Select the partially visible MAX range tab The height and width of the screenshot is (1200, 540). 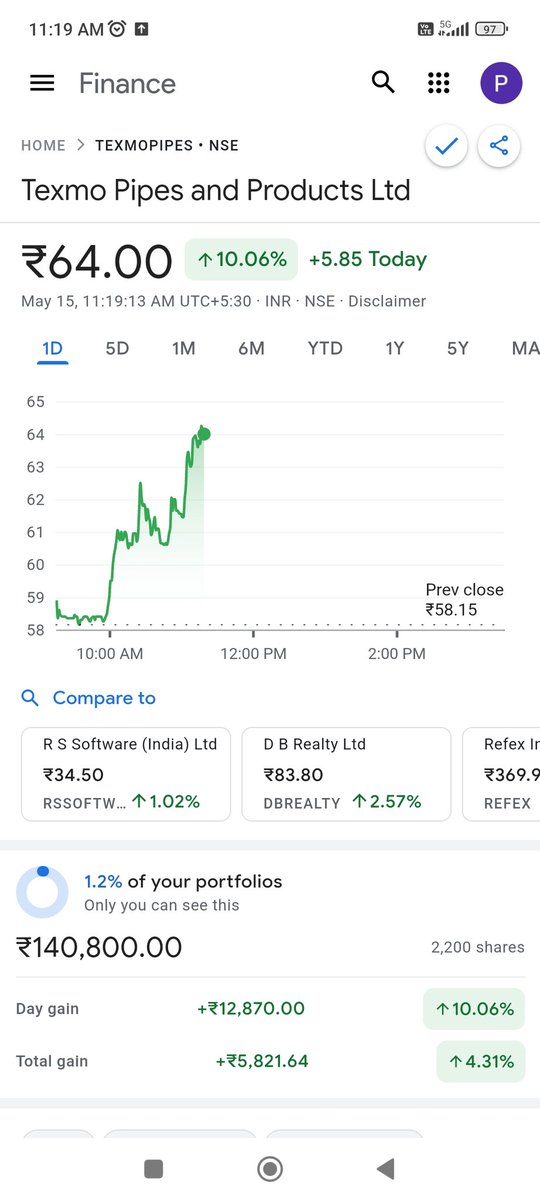[x=525, y=348]
